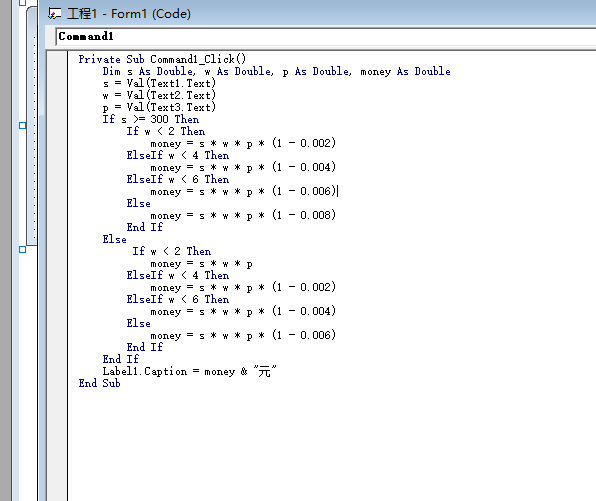Click the If s >= 300 Then line
Image resolution: width=596 pixels, height=501 pixels.
click(151, 119)
